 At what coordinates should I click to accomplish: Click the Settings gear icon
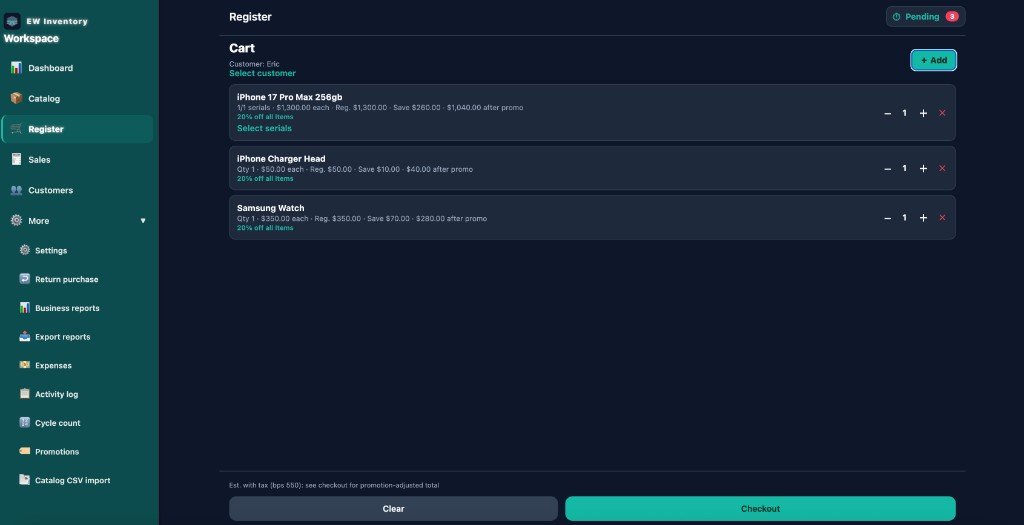(x=25, y=250)
